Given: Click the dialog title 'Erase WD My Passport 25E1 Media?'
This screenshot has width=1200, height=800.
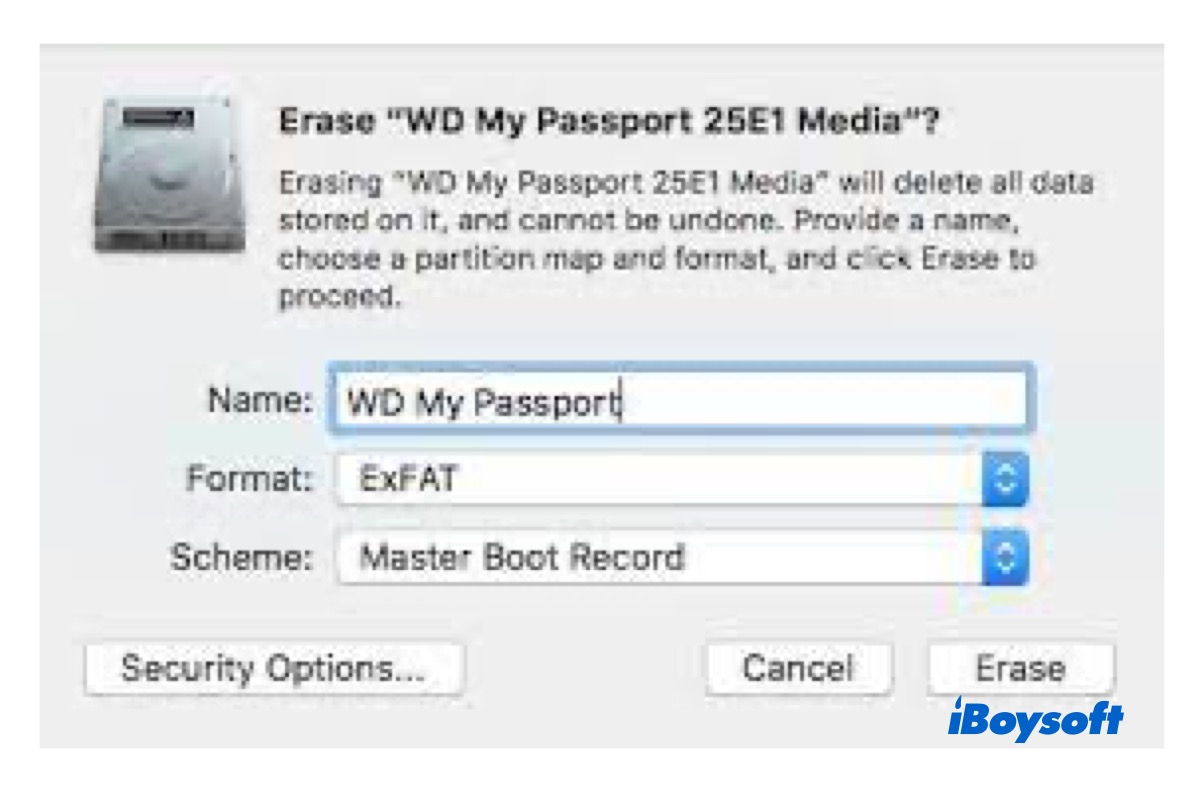Looking at the screenshot, I should (610, 123).
